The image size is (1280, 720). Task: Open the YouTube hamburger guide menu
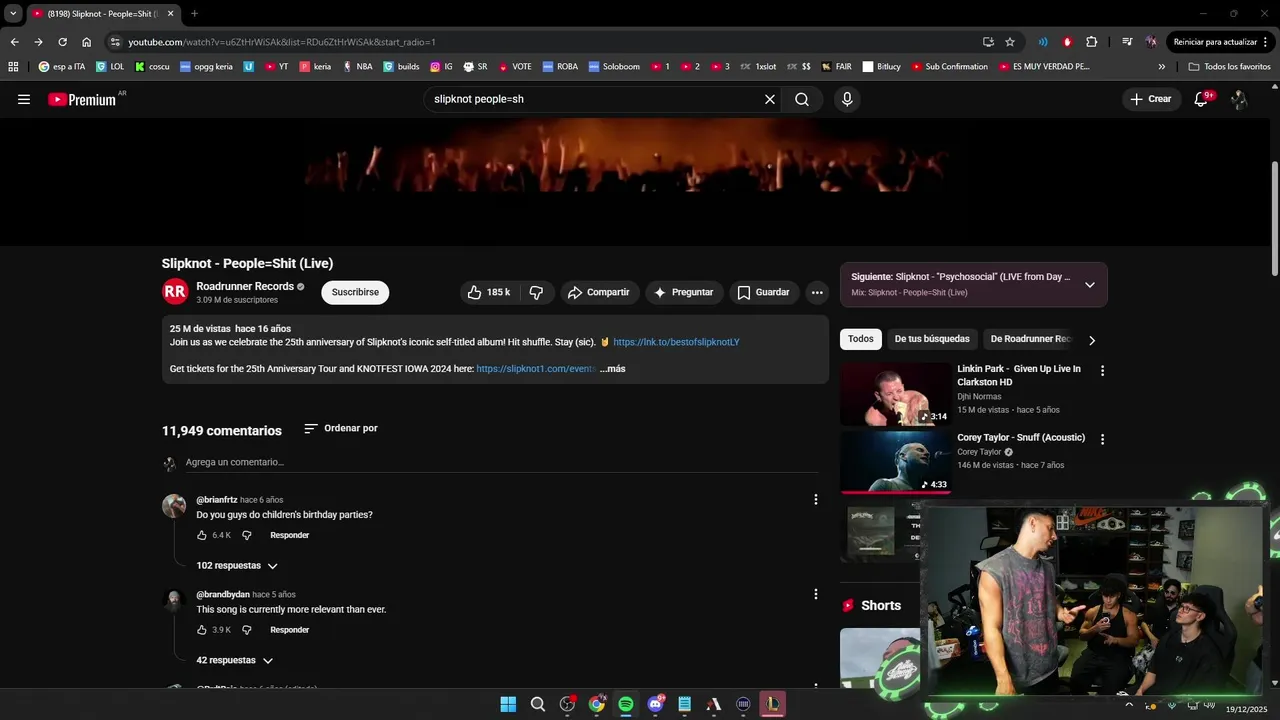coord(24,99)
